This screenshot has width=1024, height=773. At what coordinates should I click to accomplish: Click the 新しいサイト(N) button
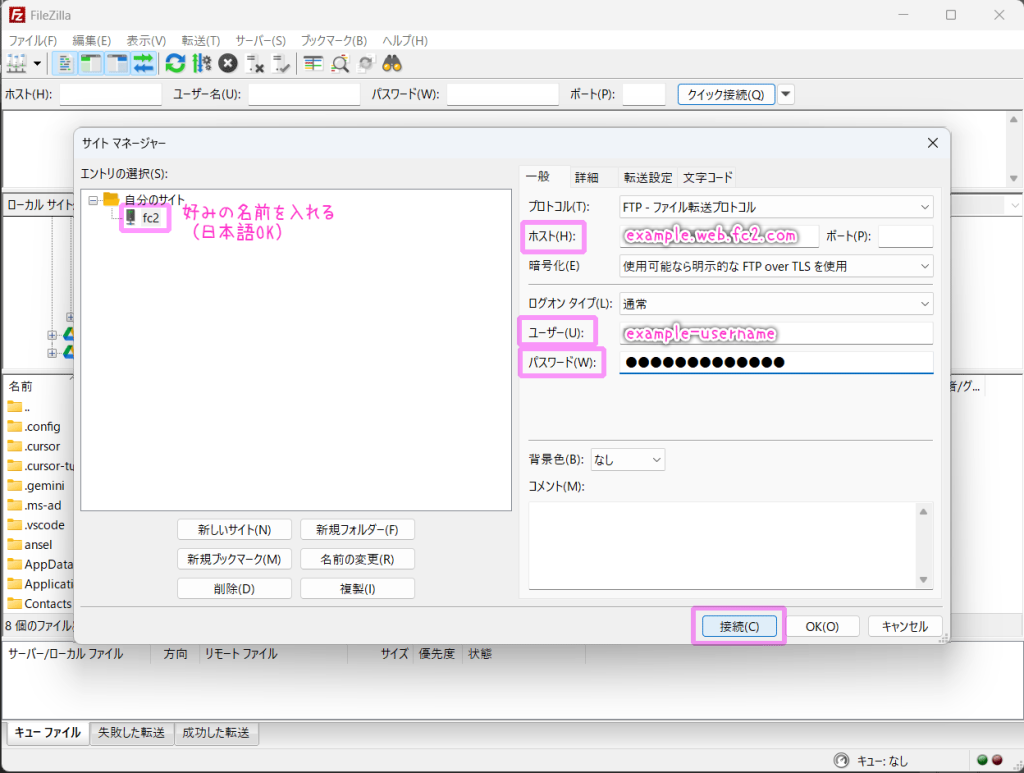(234, 529)
